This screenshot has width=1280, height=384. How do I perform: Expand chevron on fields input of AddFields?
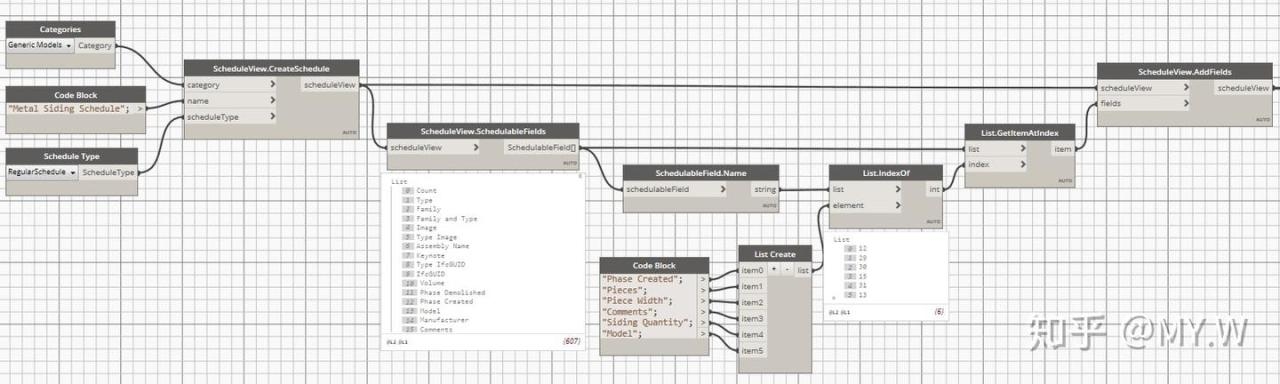click(x=1186, y=104)
